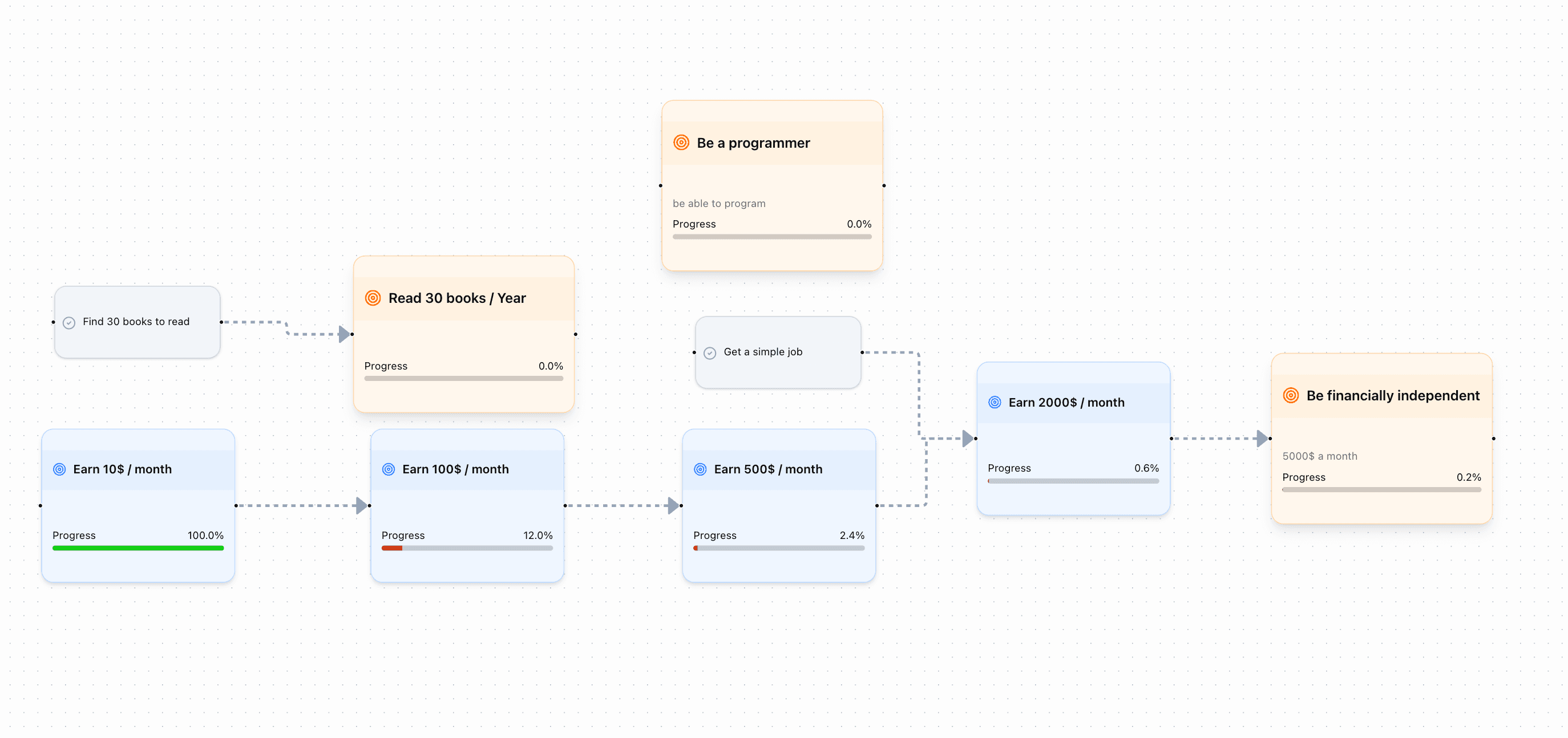Click the checkmark icon on Find 30 books to read
The width and height of the screenshot is (1568, 738).
[69, 322]
